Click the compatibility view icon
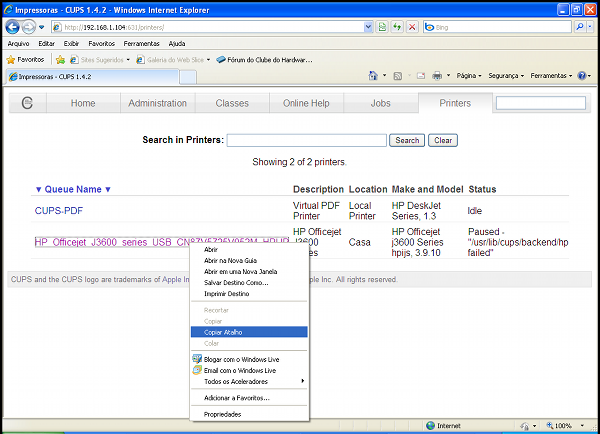 [x=382, y=27]
